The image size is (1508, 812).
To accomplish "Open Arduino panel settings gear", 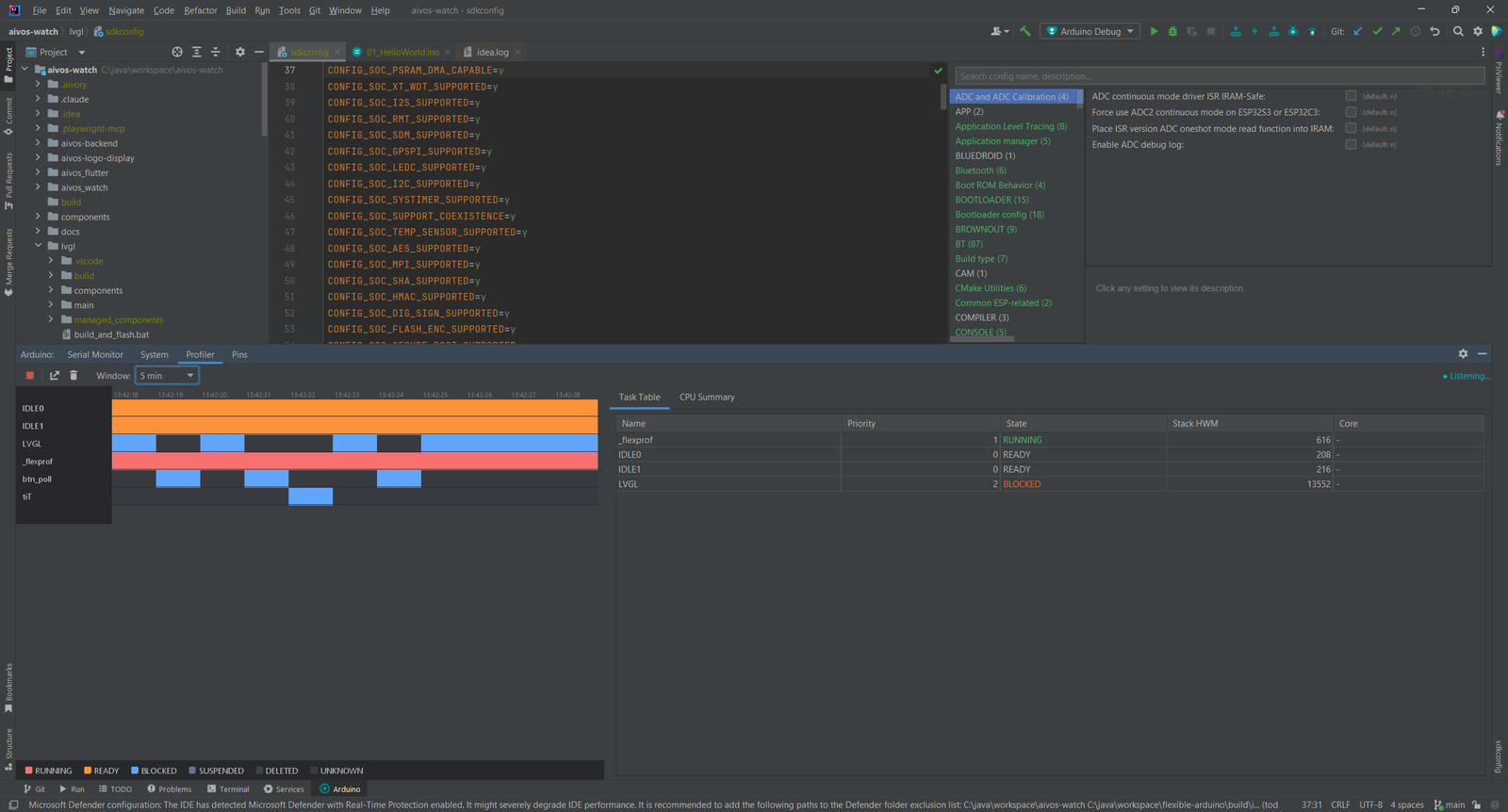I will pos(1463,353).
